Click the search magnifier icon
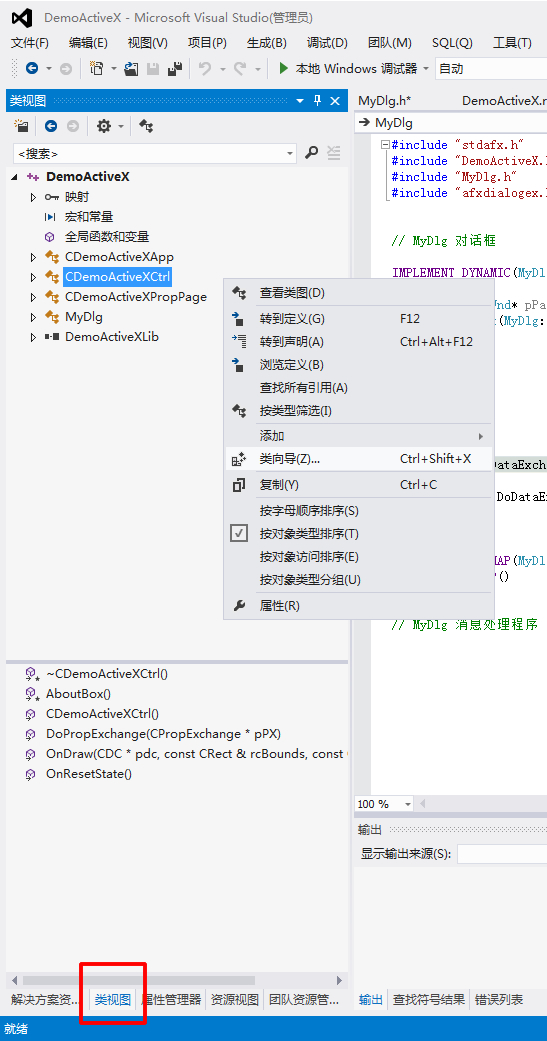The image size is (547, 1041). tap(311, 153)
